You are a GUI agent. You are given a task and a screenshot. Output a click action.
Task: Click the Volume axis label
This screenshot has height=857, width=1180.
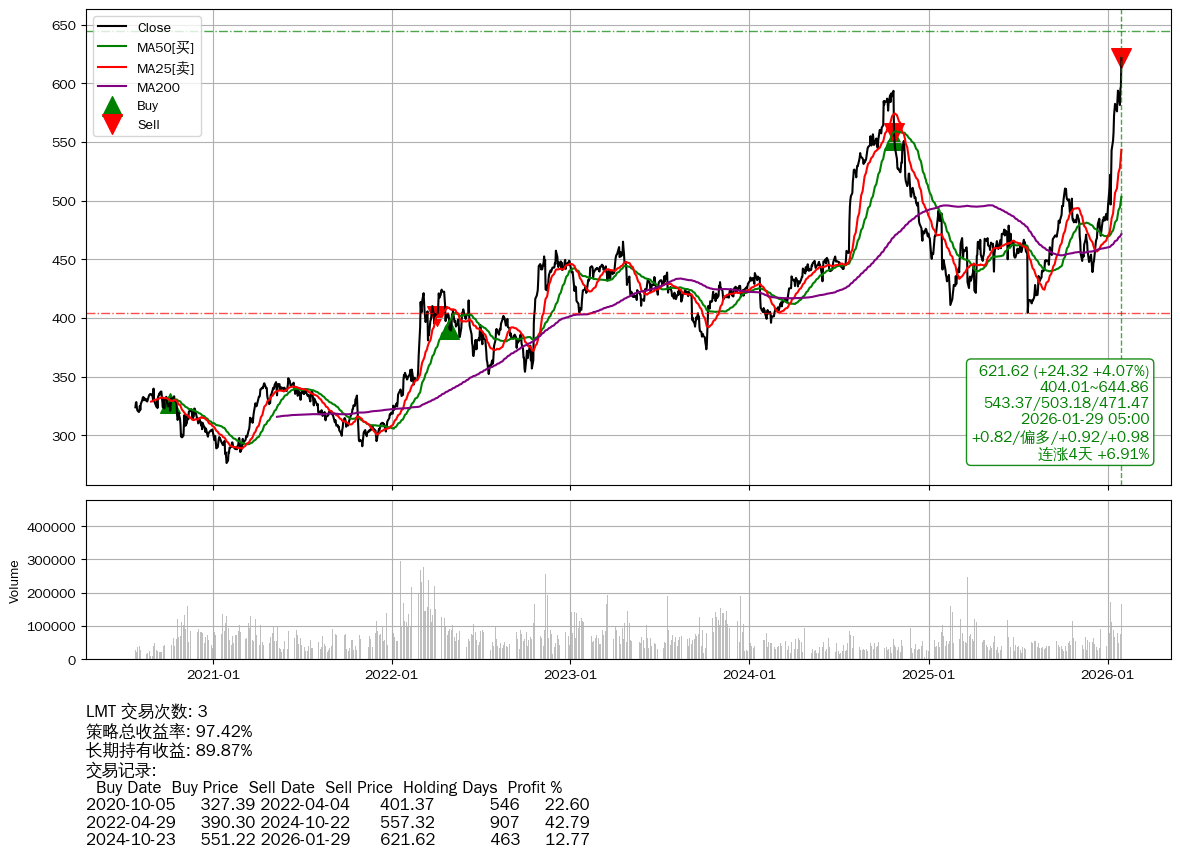pyautogui.click(x=14, y=581)
